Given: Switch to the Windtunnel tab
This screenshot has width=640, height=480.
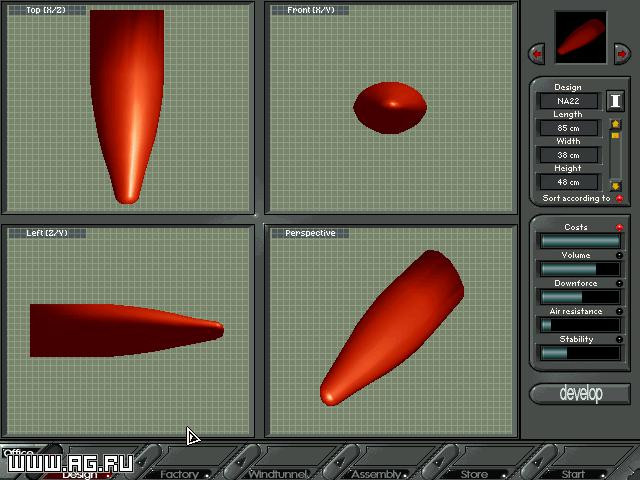Looking at the screenshot, I should point(278,474).
